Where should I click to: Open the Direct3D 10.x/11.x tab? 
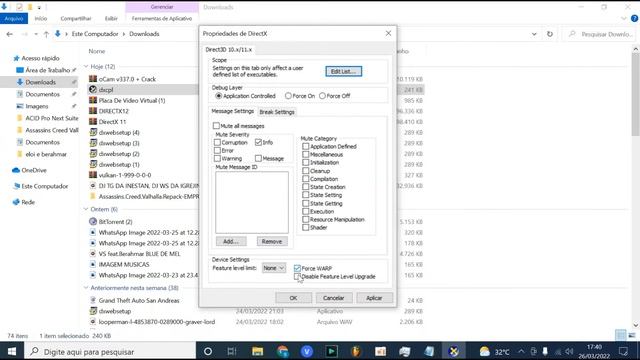pos(229,49)
